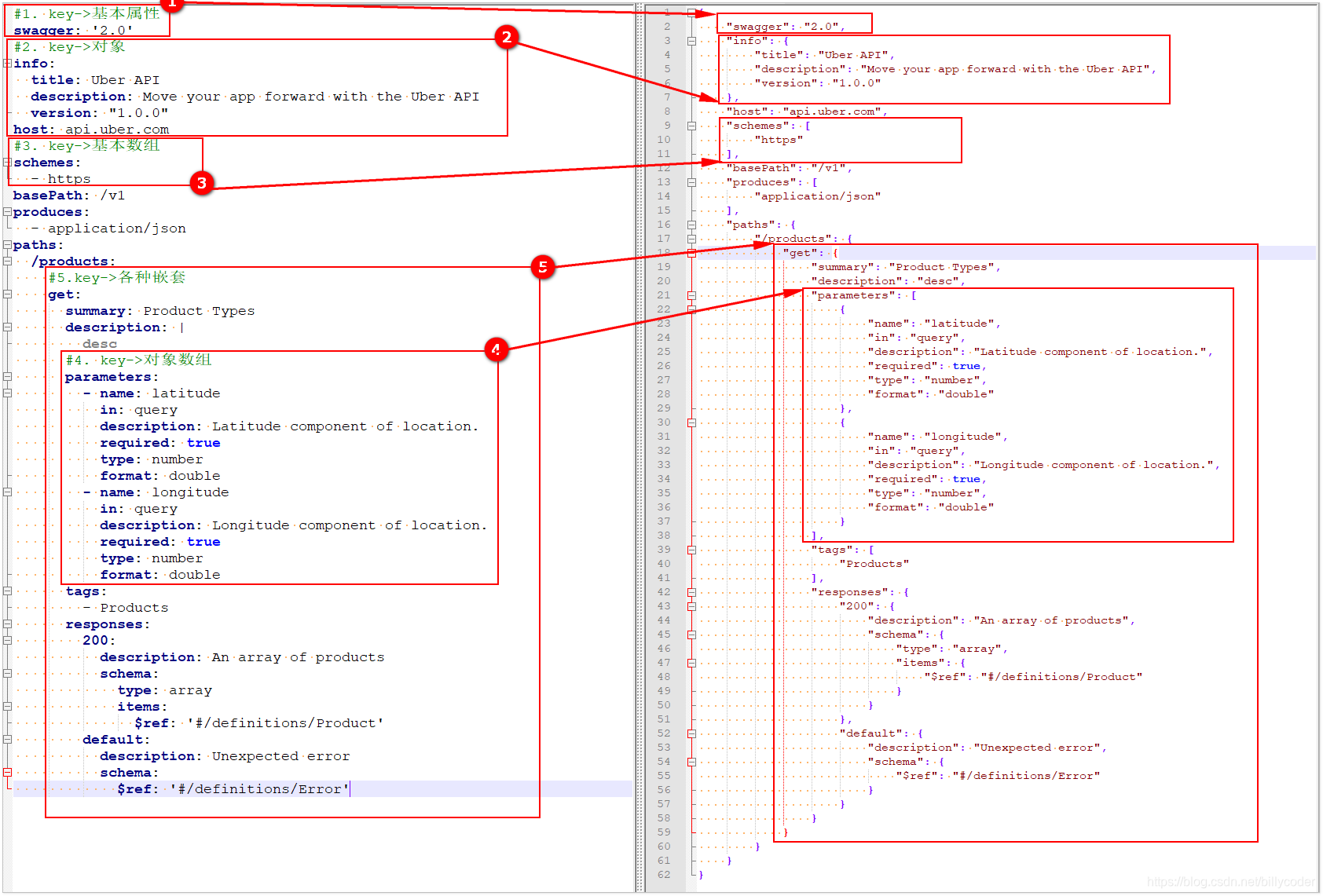The image size is (1323, 896).
Task: Collapse JSON "responses" object at line 42
Action: 691,592
